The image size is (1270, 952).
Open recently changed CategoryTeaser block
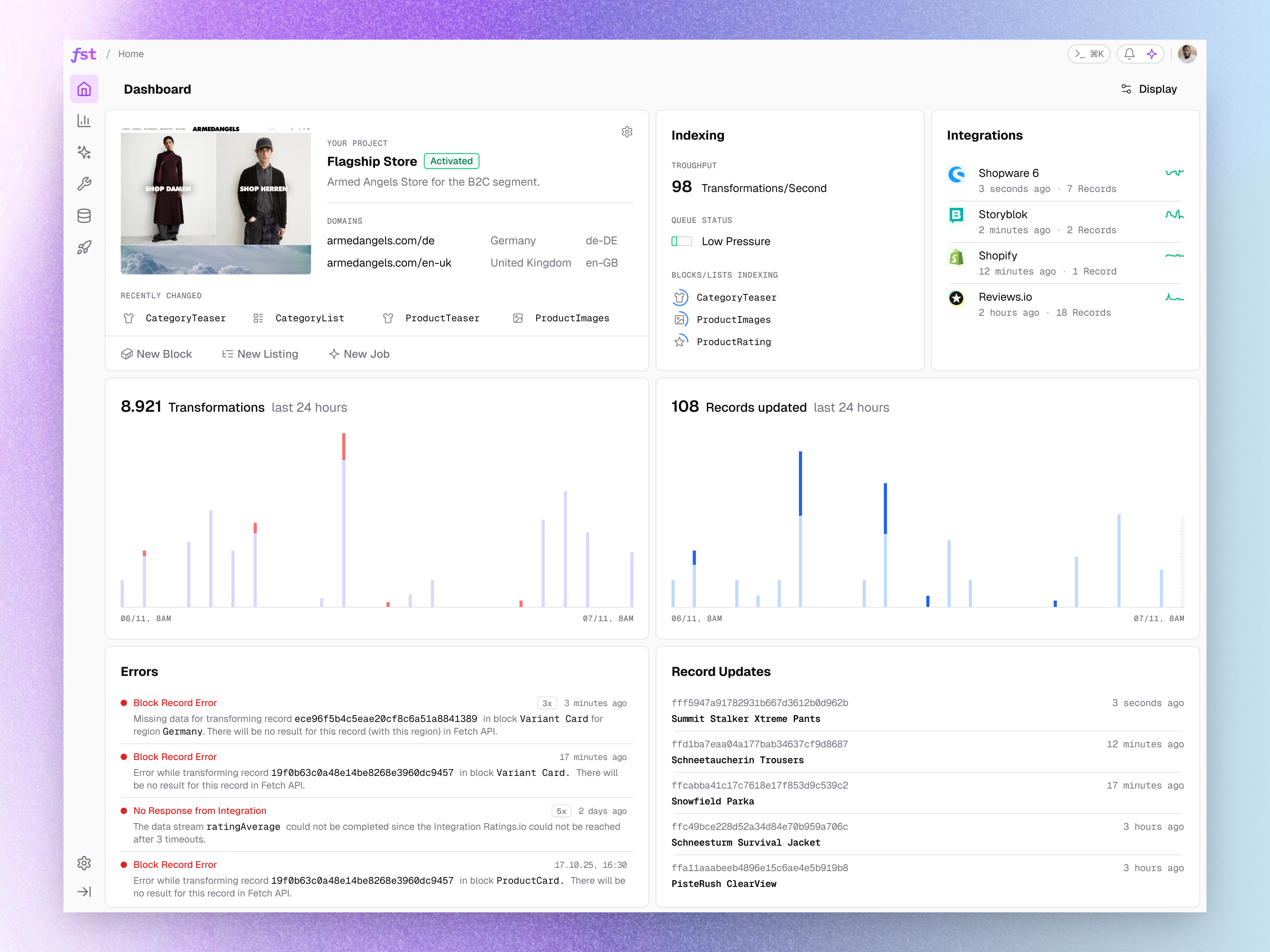(175, 318)
